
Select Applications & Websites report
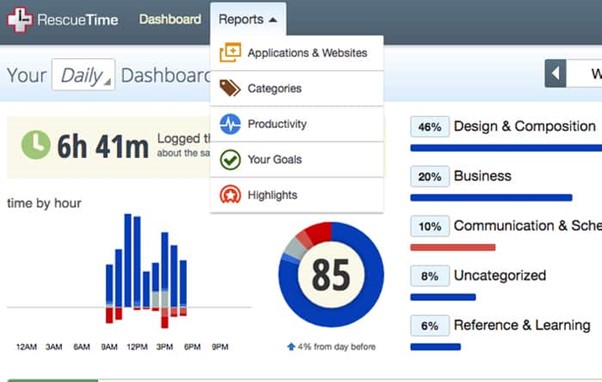pyautogui.click(x=297, y=53)
